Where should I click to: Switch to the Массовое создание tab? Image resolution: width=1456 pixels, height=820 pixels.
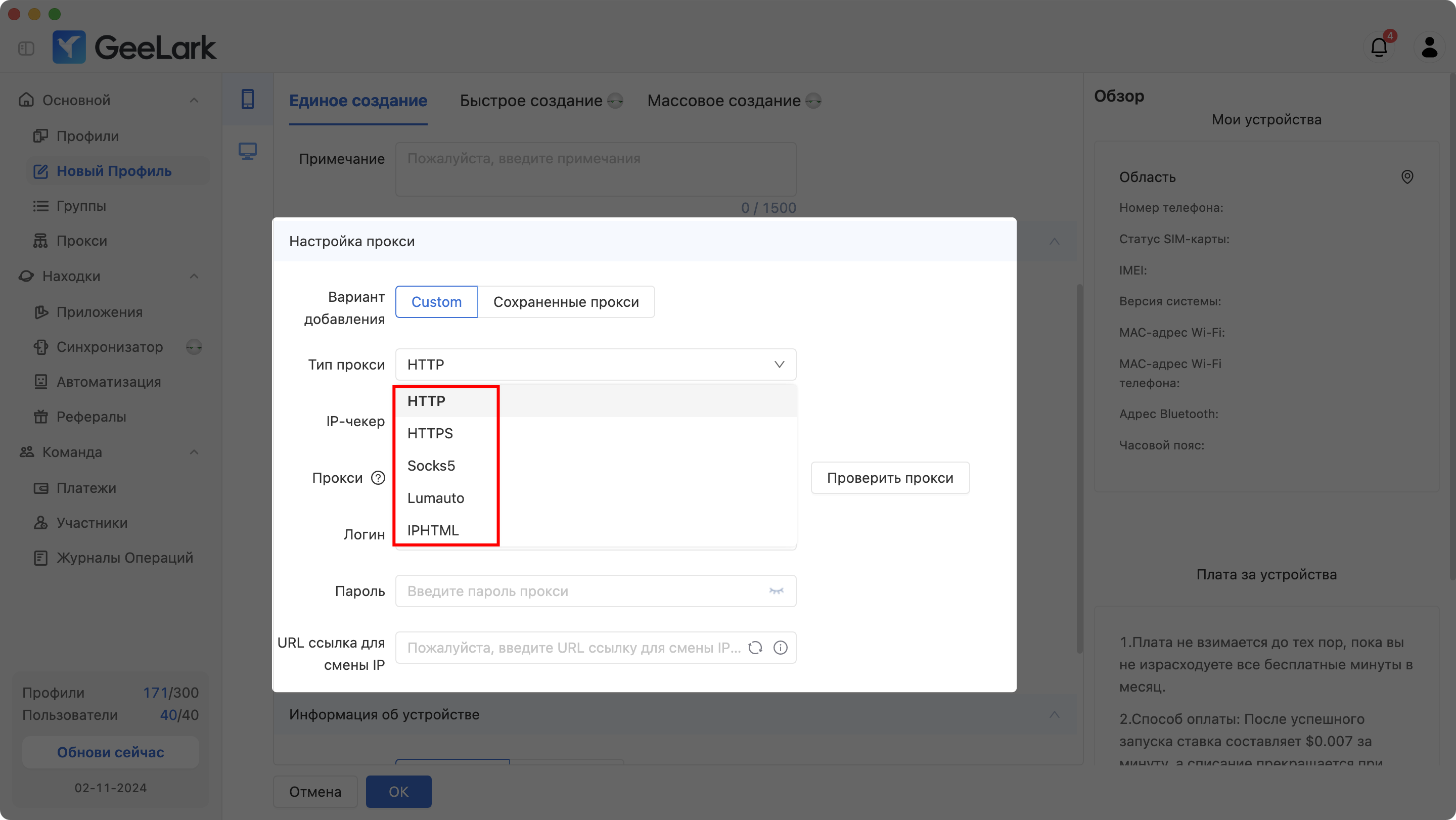pos(734,101)
